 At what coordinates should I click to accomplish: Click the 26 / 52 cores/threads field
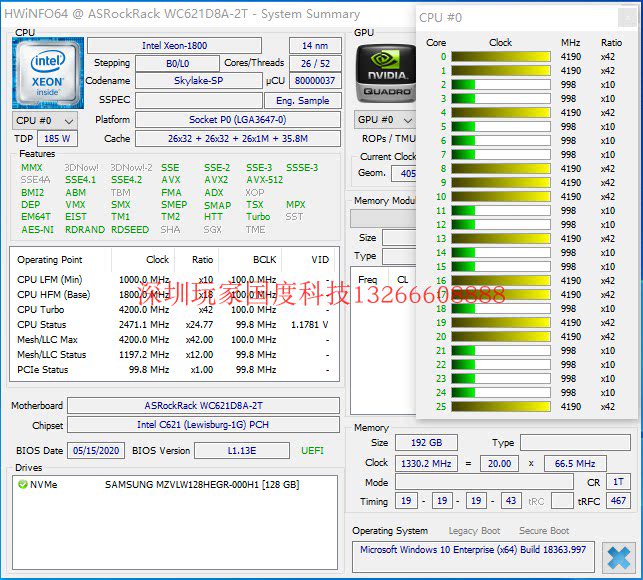[x=315, y=64]
